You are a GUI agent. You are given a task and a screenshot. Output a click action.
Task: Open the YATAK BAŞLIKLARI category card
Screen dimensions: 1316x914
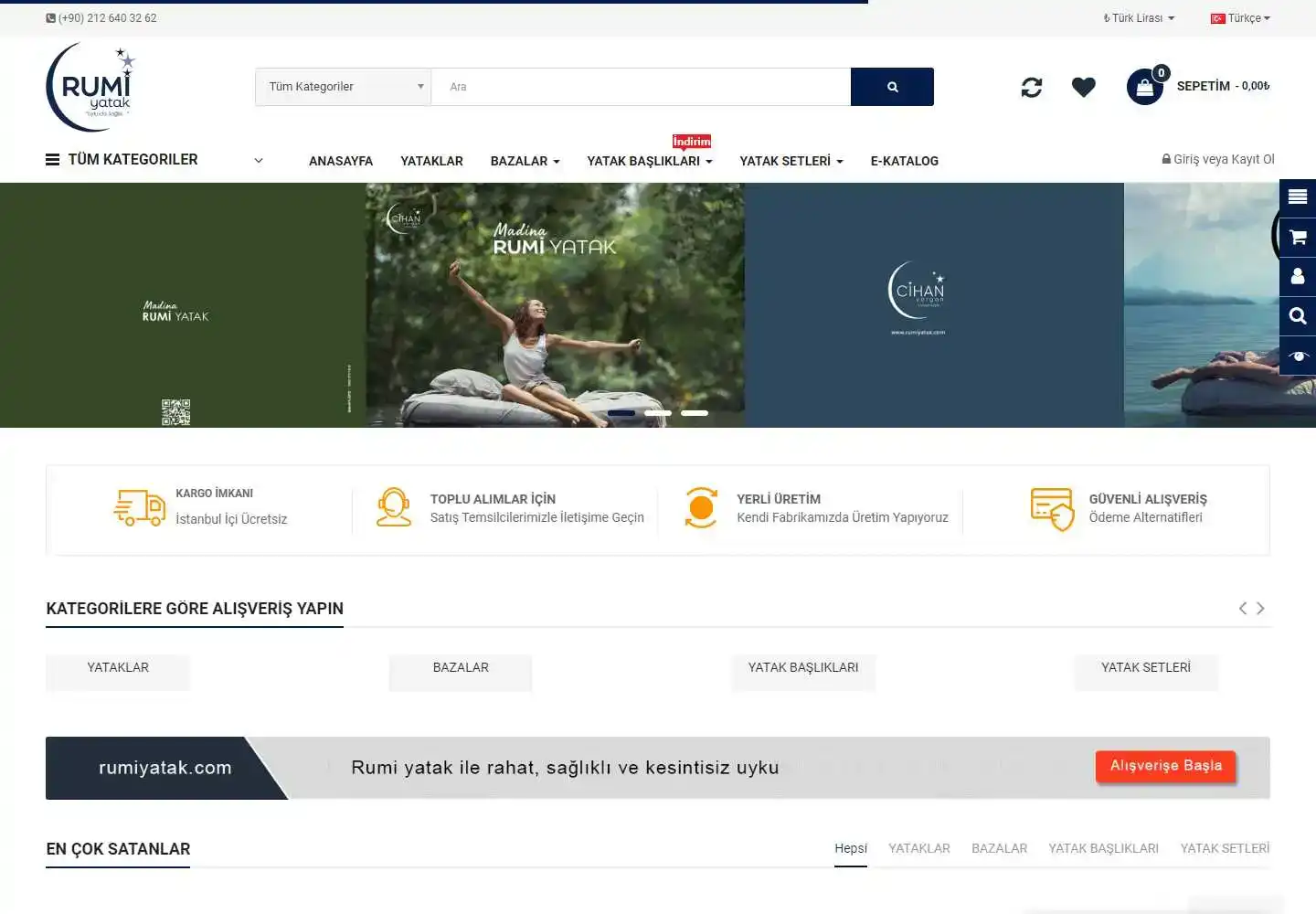[803, 671]
